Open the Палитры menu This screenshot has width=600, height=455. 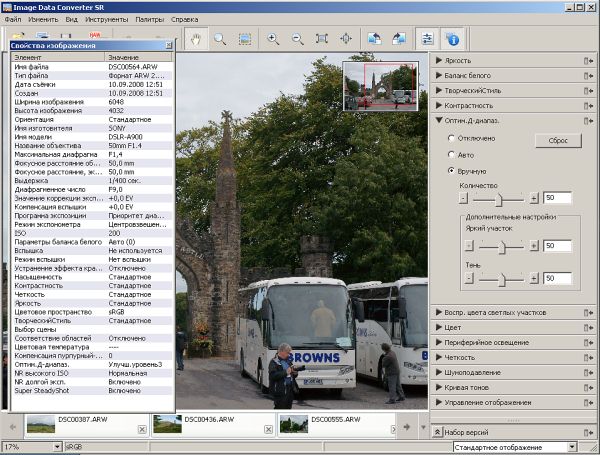[150, 19]
